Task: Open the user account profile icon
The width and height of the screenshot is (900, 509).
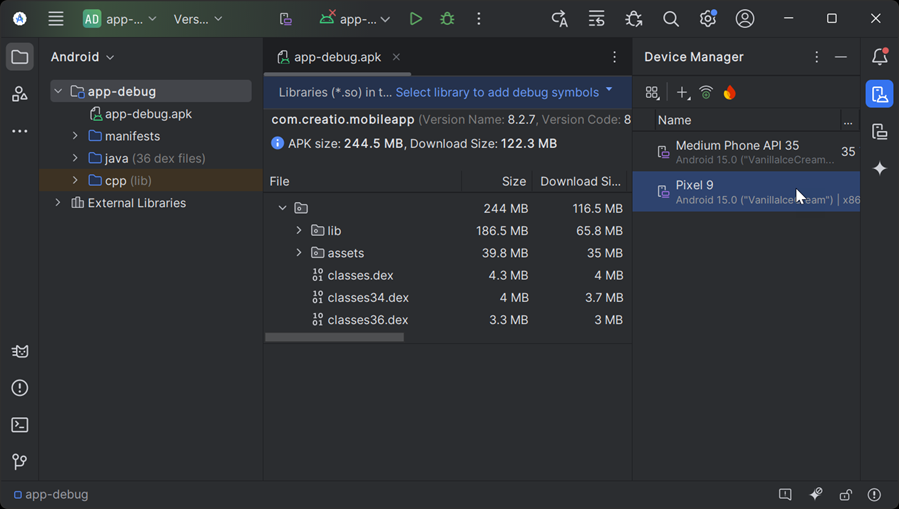Action: [x=745, y=19]
